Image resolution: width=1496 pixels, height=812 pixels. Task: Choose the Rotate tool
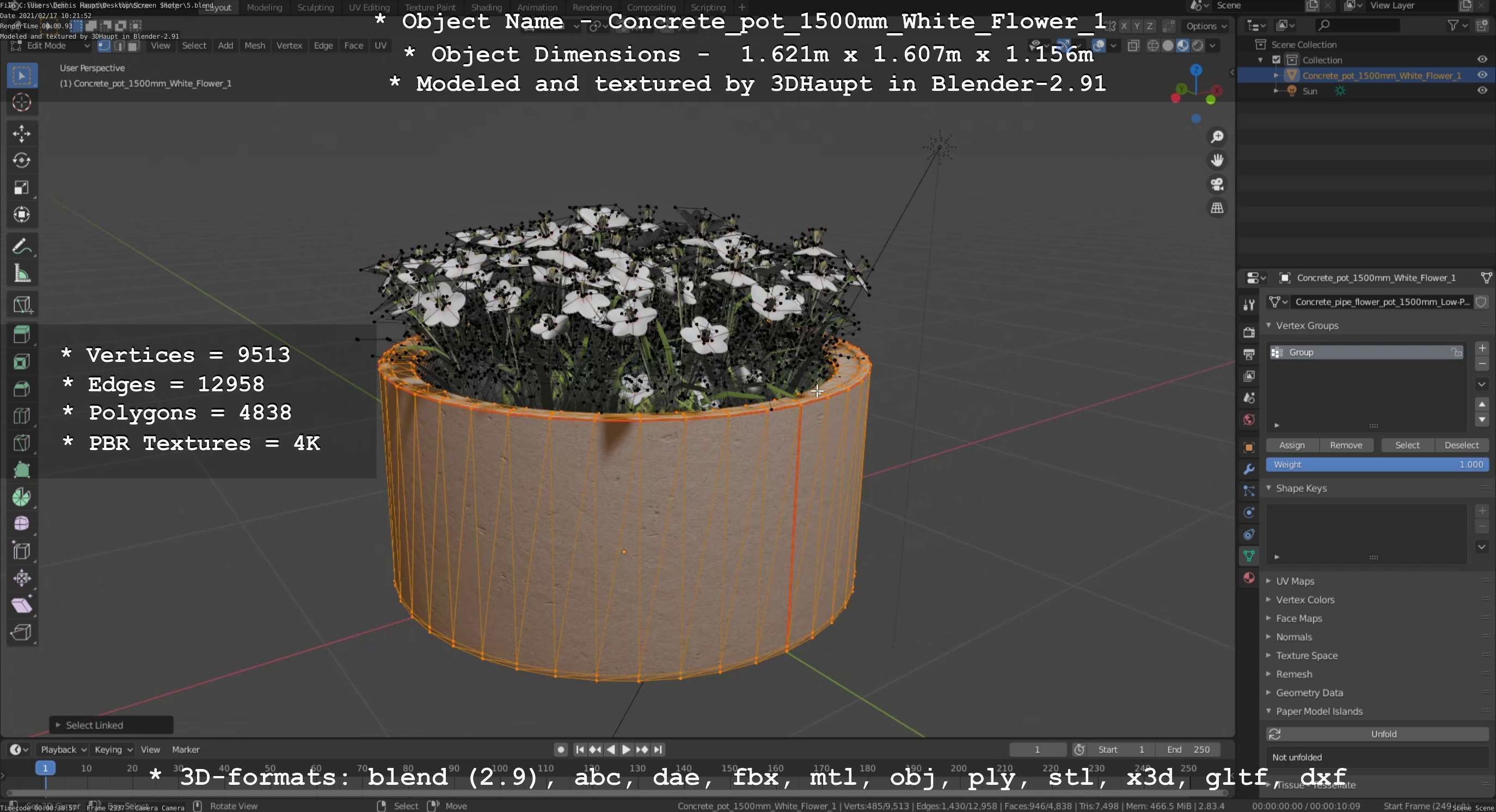click(x=22, y=160)
